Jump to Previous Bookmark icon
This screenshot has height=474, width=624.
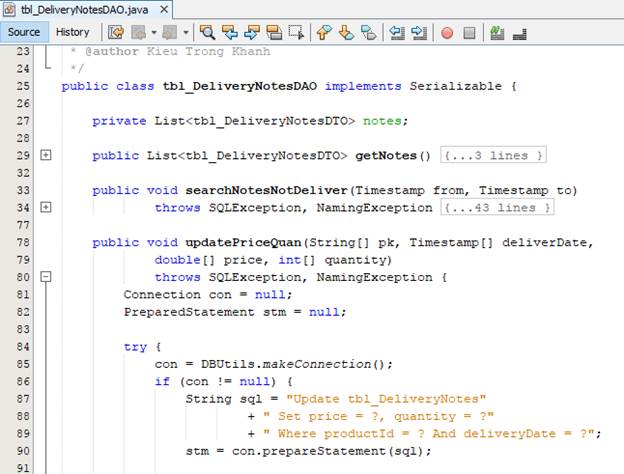tap(324, 32)
